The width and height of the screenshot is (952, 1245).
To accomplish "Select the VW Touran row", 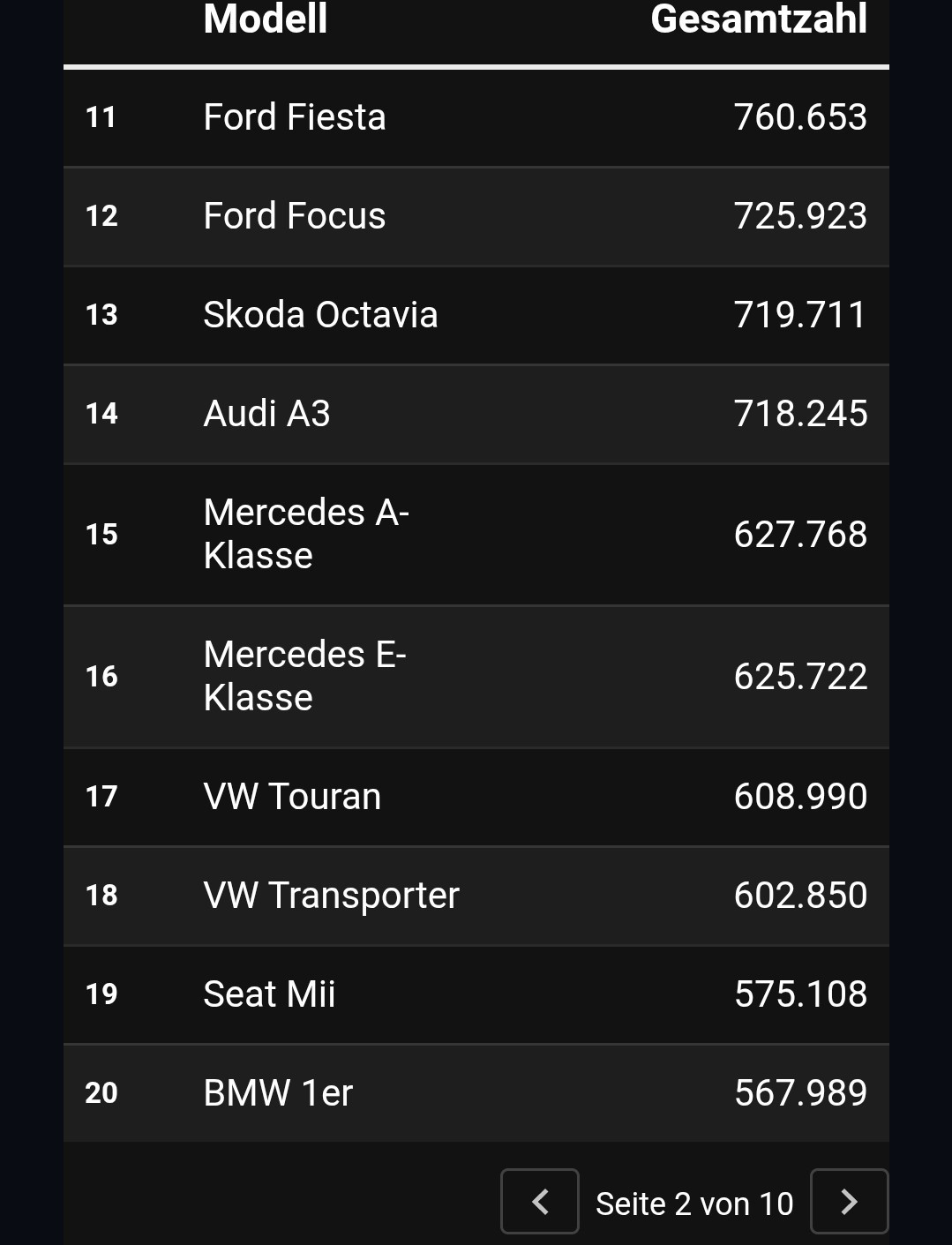I will [x=476, y=797].
